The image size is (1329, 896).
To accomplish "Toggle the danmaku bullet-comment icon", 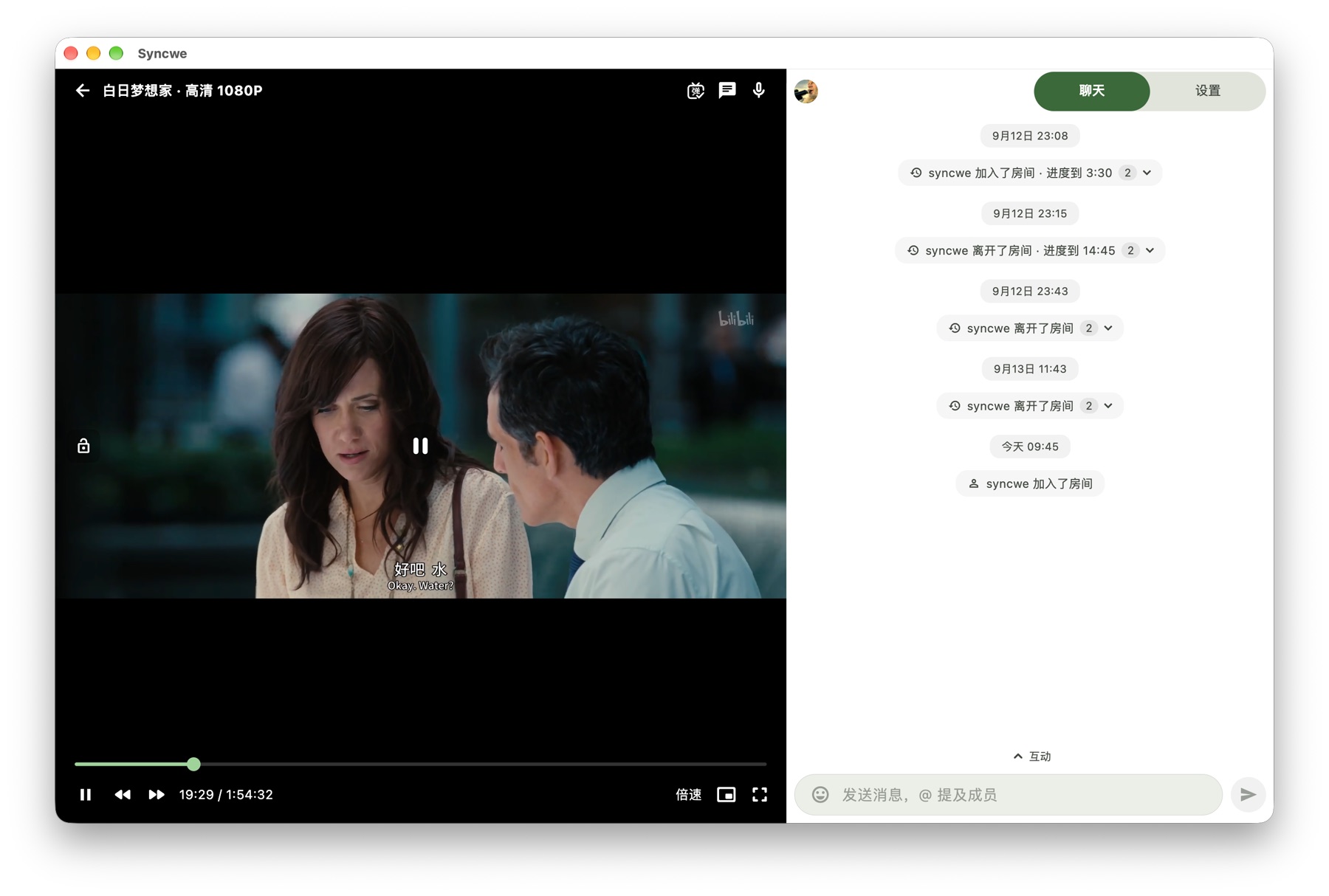I will tap(696, 90).
